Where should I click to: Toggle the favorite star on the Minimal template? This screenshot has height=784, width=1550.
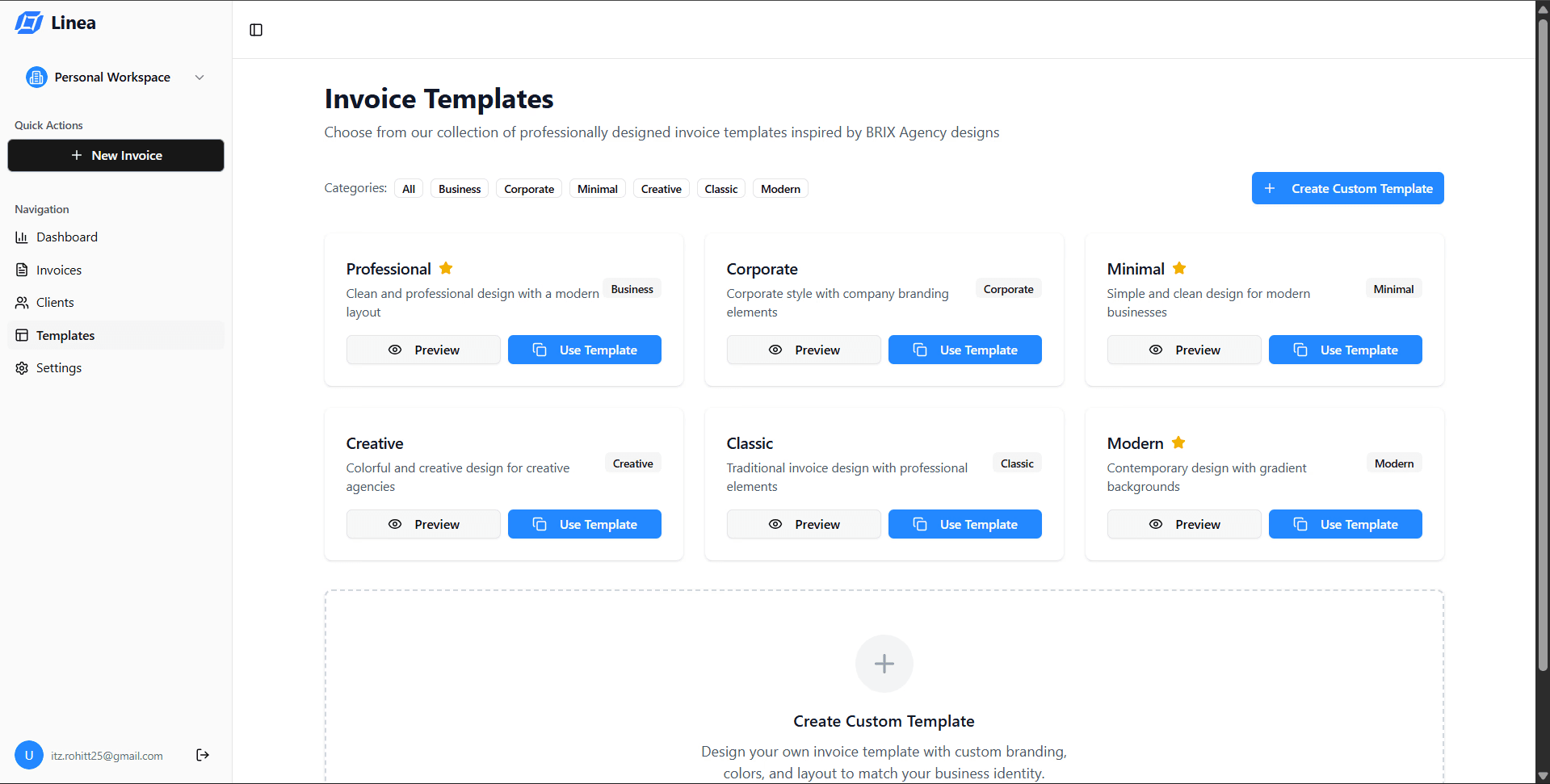click(x=1179, y=267)
